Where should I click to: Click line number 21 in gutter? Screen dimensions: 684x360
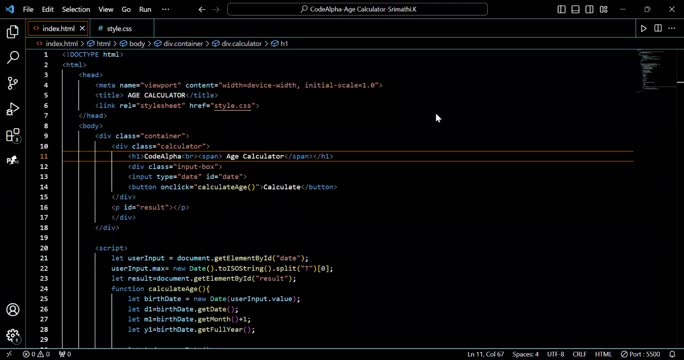[x=44, y=258]
